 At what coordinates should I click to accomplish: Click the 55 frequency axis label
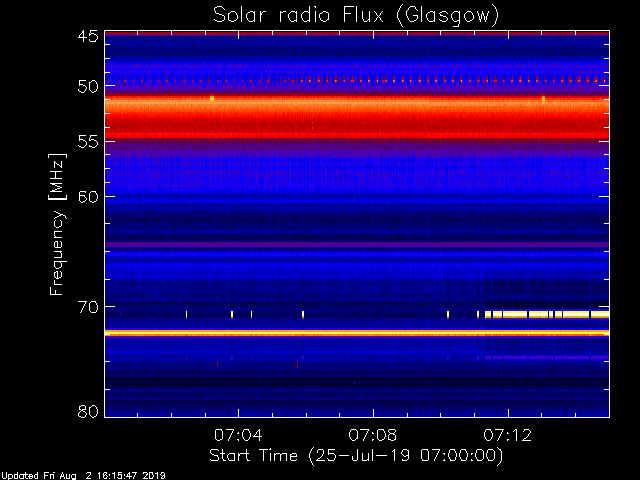click(88, 142)
